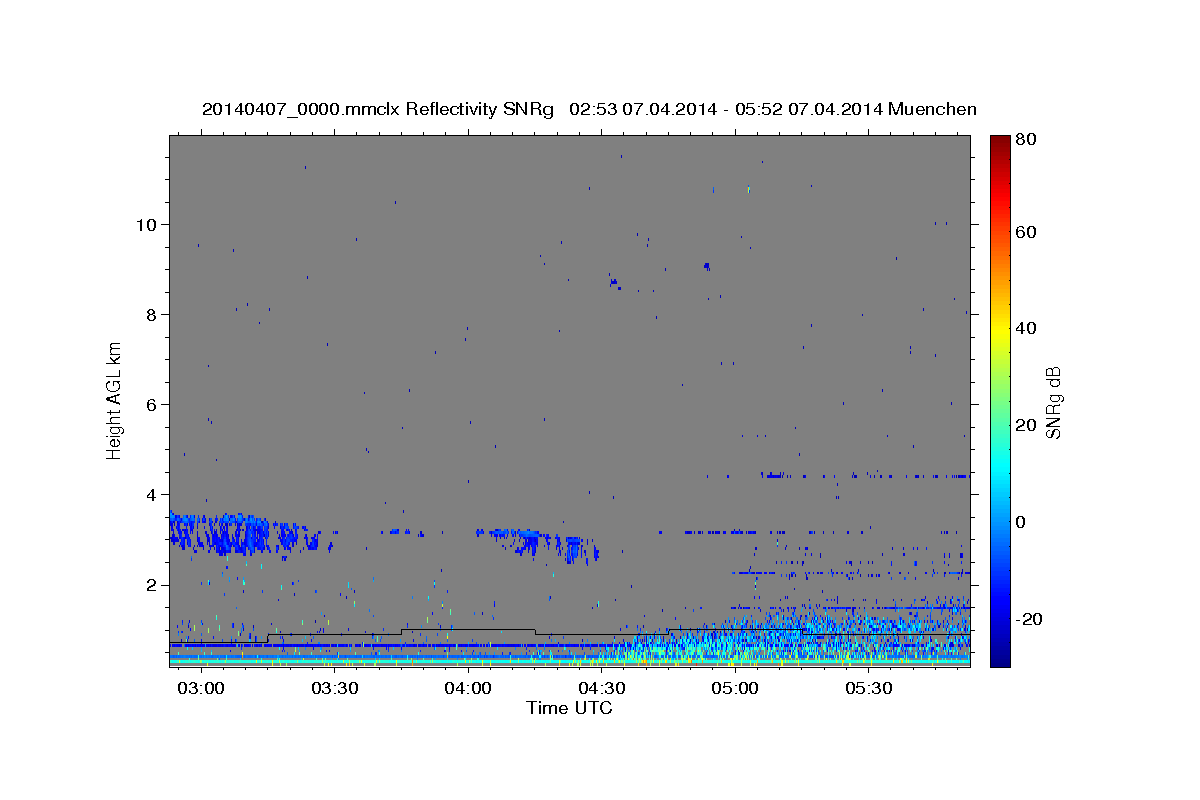Click the 03:30 time tick label

click(x=335, y=689)
